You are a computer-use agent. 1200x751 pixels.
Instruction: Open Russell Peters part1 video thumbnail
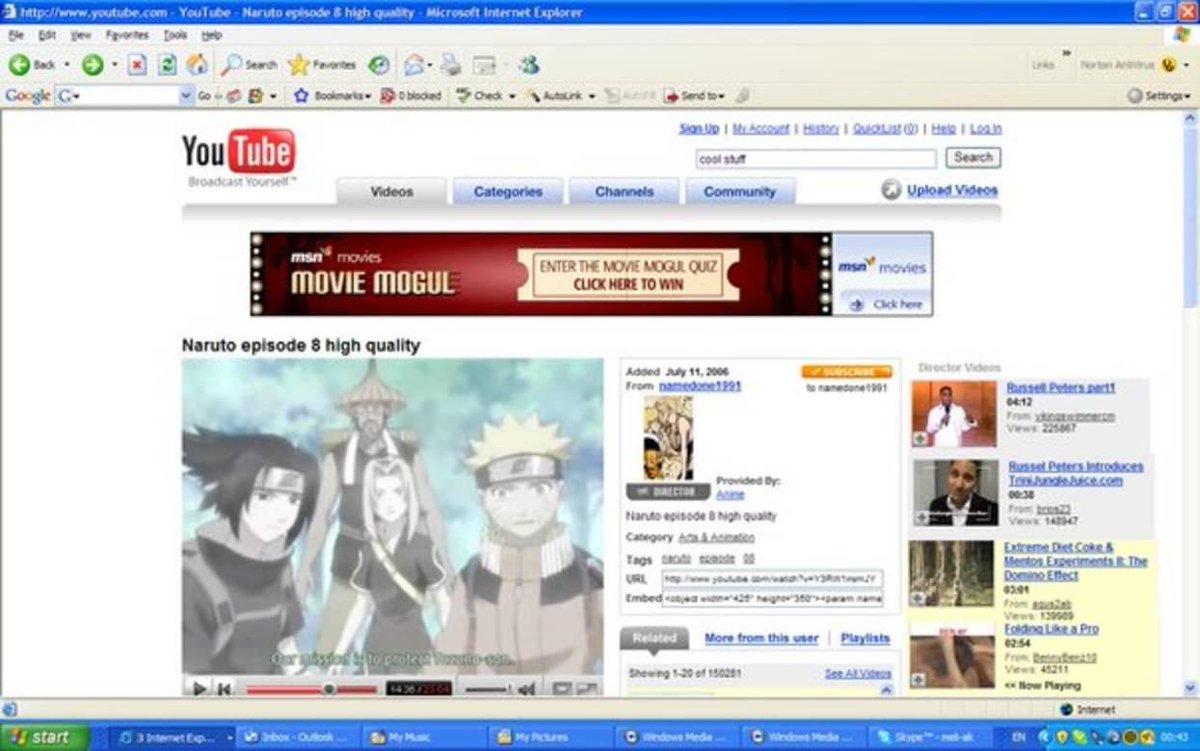click(x=954, y=414)
